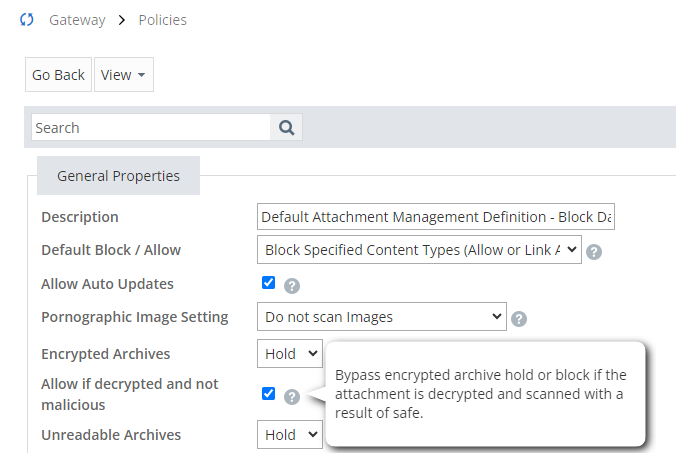Open the Unreadable Archives dropdown
Image resolution: width=676 pixels, height=453 pixels.
coord(289,434)
